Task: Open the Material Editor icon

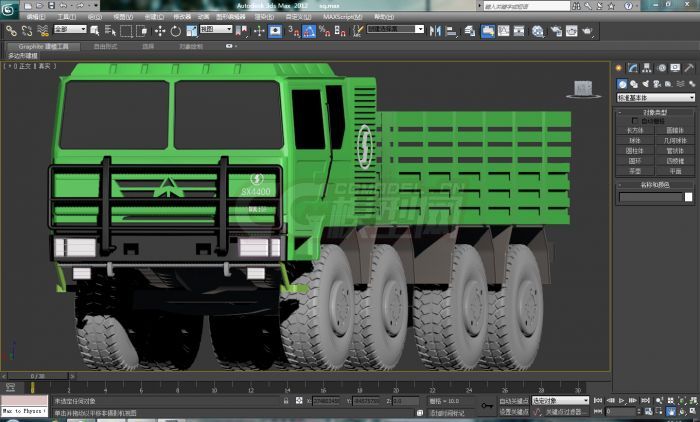Action: pos(538,31)
